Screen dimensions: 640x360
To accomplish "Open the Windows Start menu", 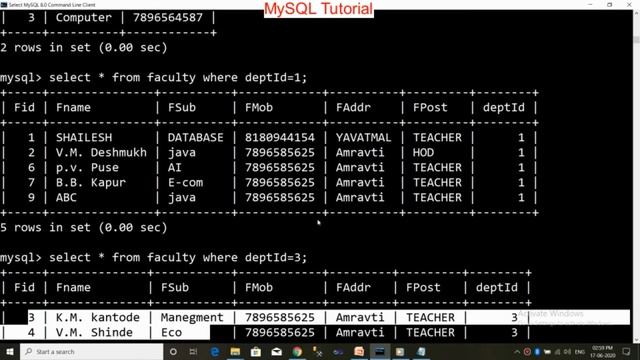I will (9, 351).
